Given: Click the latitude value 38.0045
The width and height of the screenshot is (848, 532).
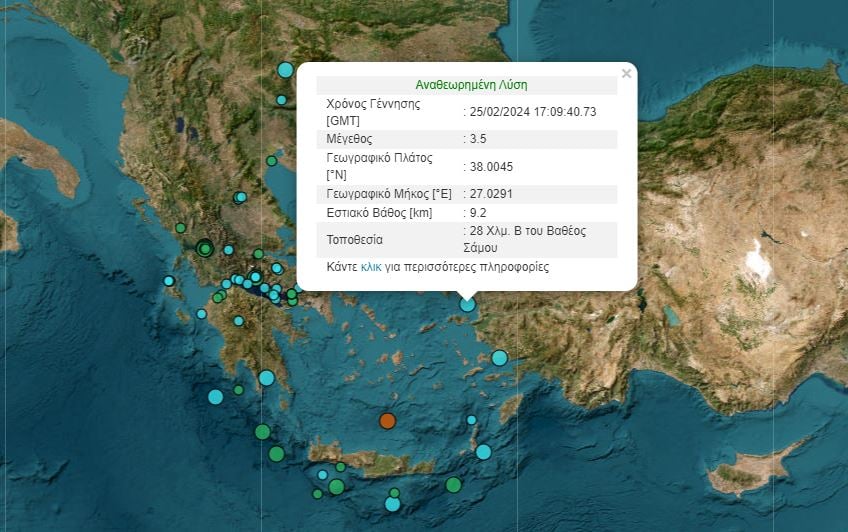Looking at the screenshot, I should tap(491, 167).
